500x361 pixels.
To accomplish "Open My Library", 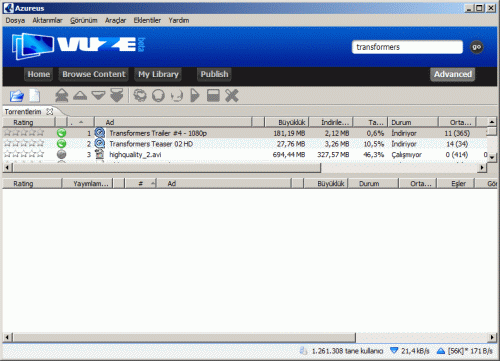I will [158, 74].
